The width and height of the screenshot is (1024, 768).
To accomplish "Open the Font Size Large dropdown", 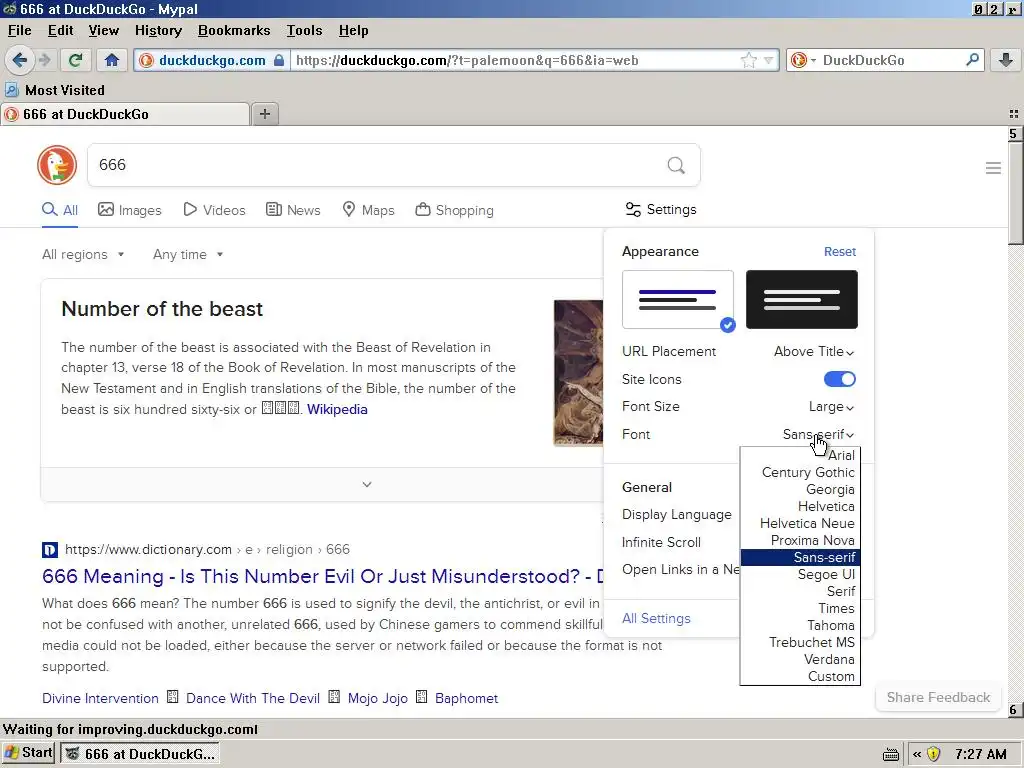I will tap(831, 406).
